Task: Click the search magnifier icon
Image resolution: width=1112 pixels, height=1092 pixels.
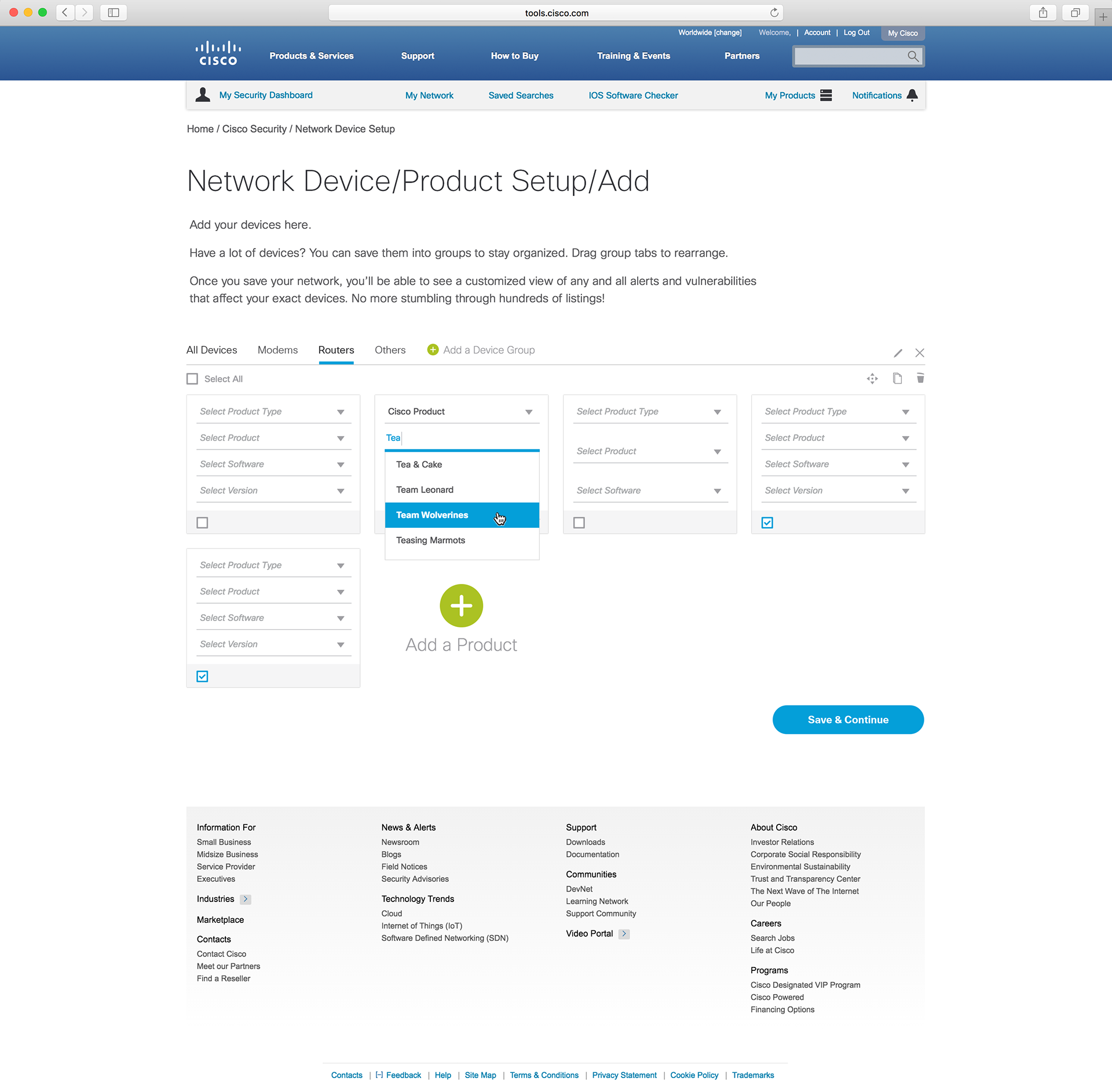Action: (913, 56)
